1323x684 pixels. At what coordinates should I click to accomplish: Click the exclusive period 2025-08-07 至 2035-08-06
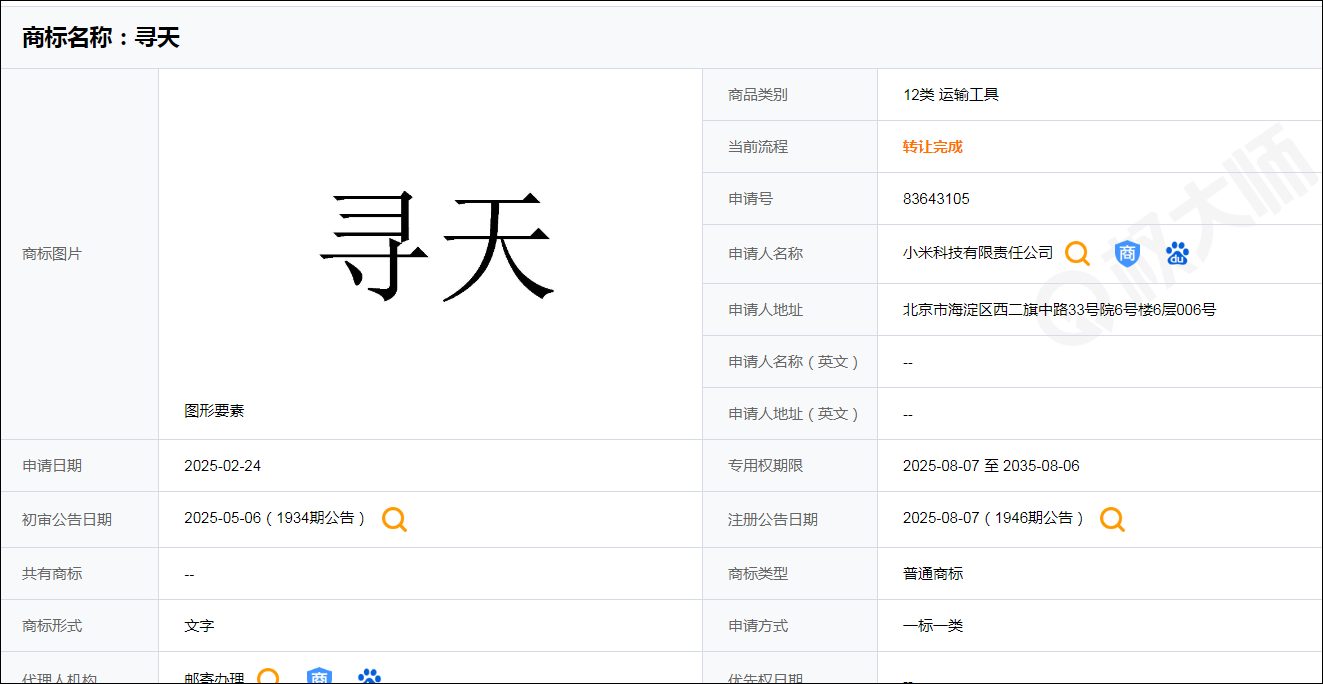991,466
